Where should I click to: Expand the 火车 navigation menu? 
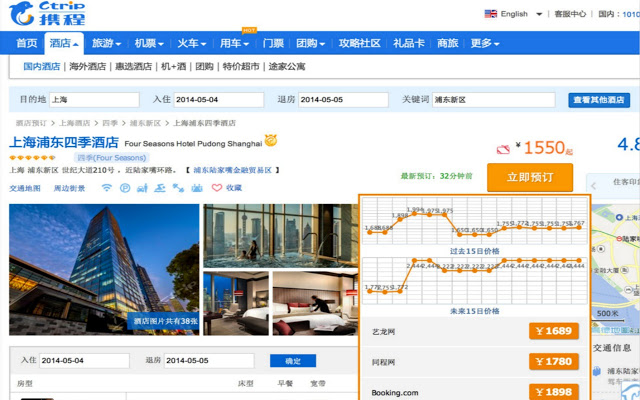(191, 43)
